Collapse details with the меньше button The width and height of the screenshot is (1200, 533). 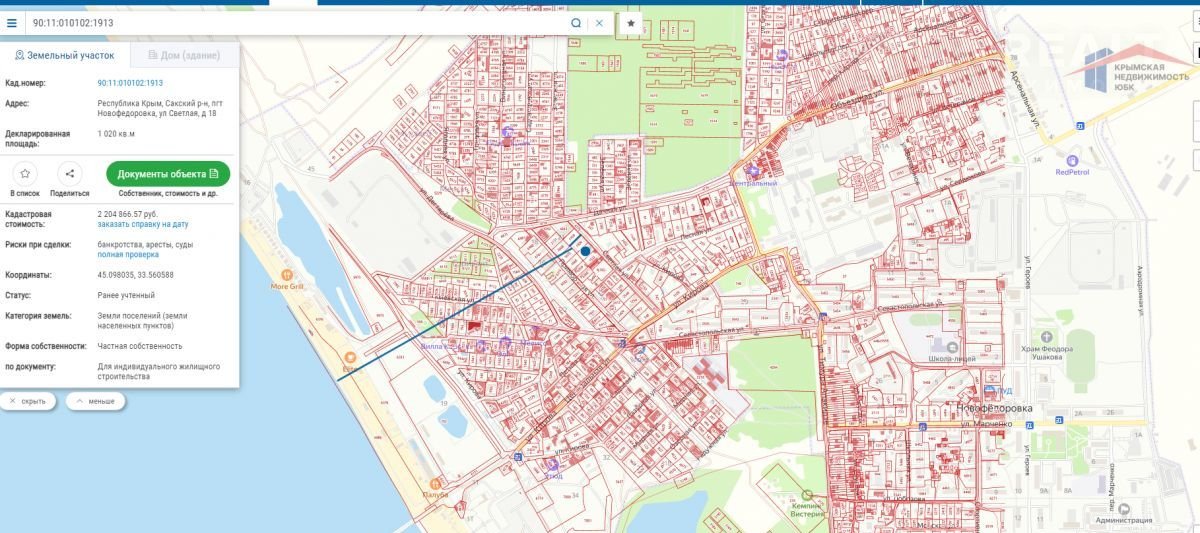tap(95, 401)
